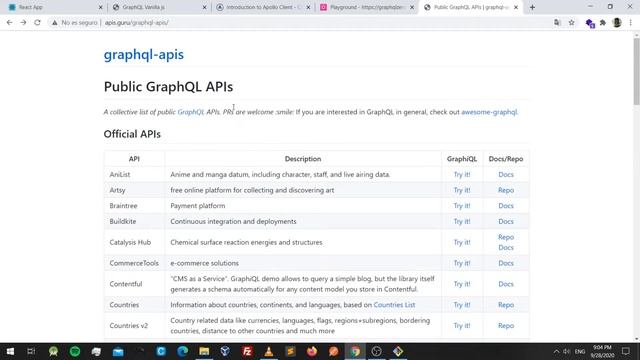Screen dimensions: 640x360
Task: Open File Explorer from the taskbar
Action: (204, 351)
